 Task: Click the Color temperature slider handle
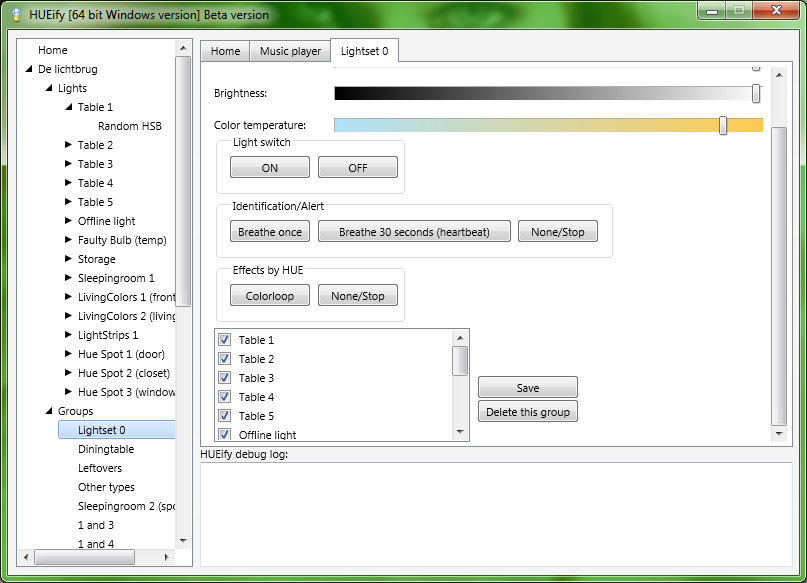coord(723,126)
